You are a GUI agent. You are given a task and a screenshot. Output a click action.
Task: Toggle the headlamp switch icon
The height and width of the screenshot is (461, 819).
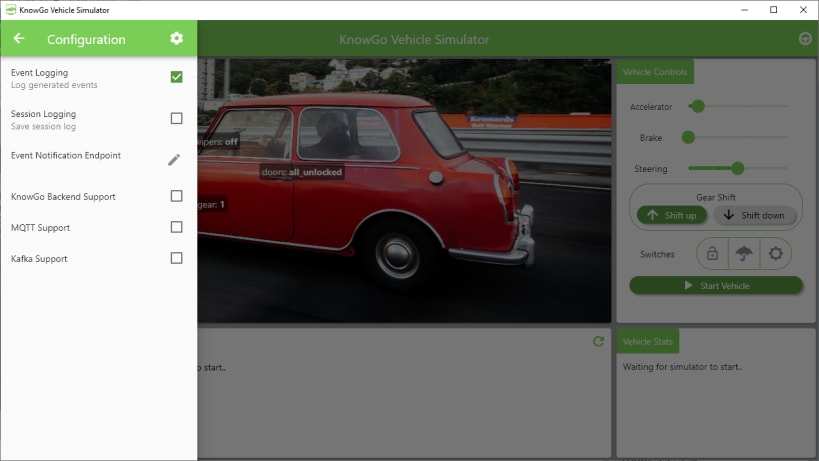point(776,254)
